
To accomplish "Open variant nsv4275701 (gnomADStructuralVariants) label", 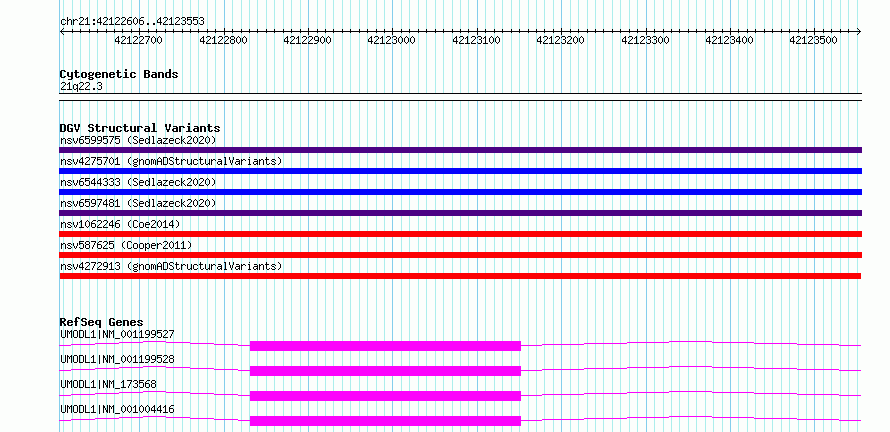I will coord(171,161).
